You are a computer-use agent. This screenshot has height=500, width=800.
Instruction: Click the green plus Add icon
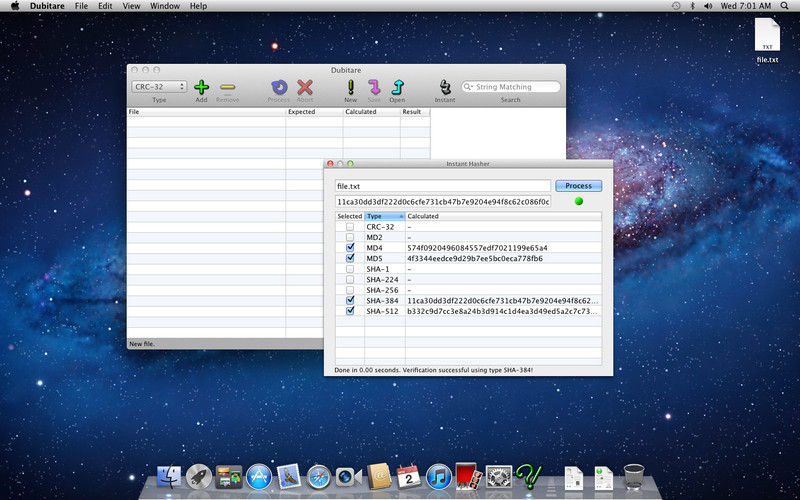[202, 87]
